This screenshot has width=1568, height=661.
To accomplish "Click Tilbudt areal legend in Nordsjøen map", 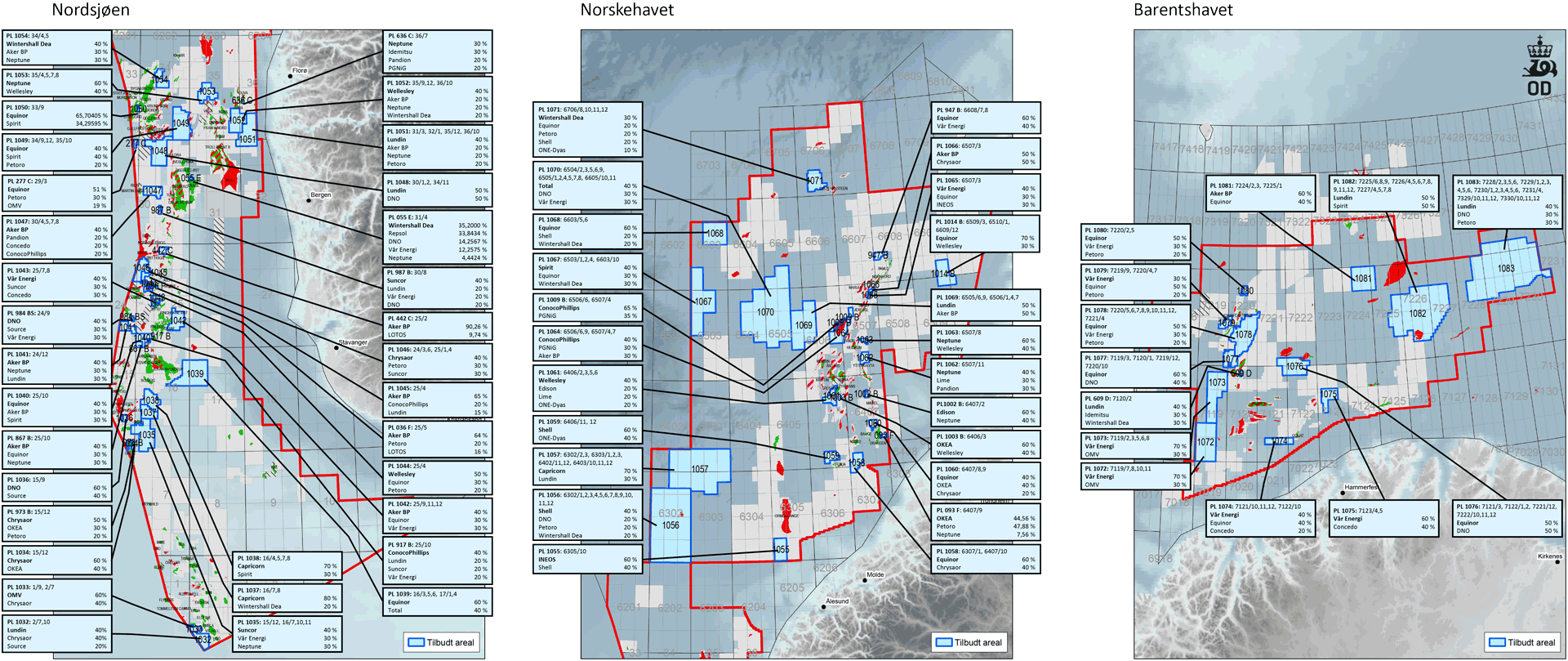I will [x=442, y=642].
